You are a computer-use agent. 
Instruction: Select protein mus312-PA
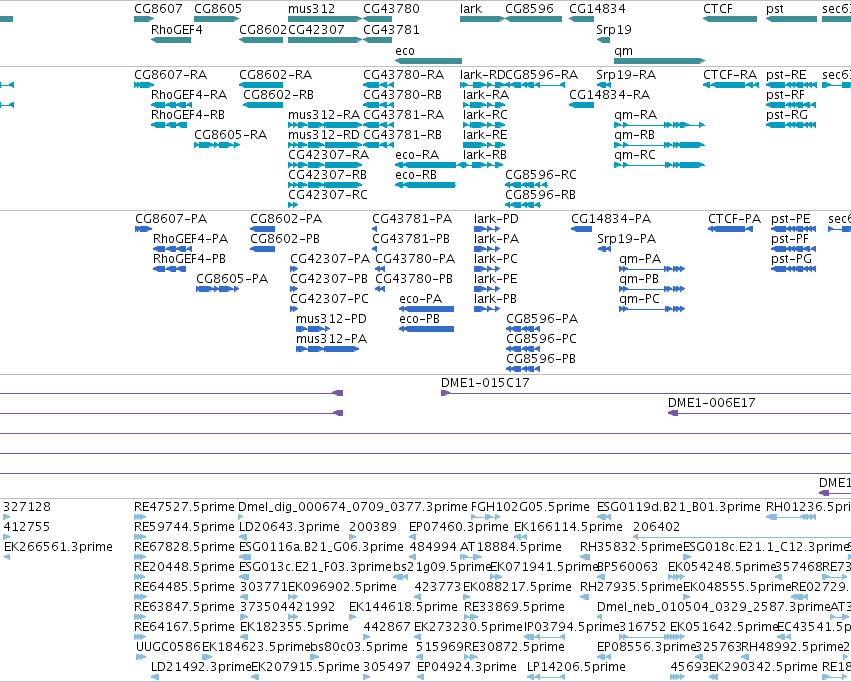click(x=332, y=339)
